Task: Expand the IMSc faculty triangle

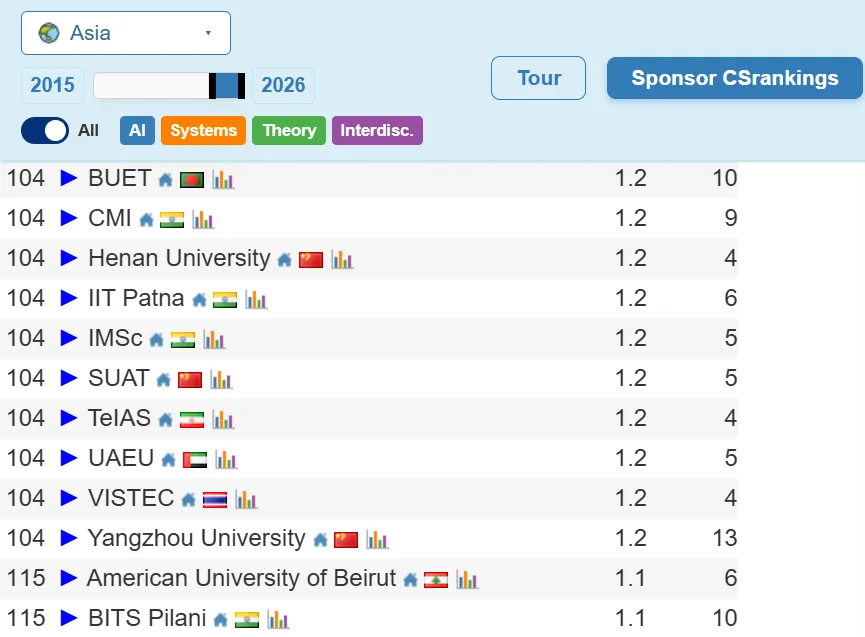Action: [69, 338]
